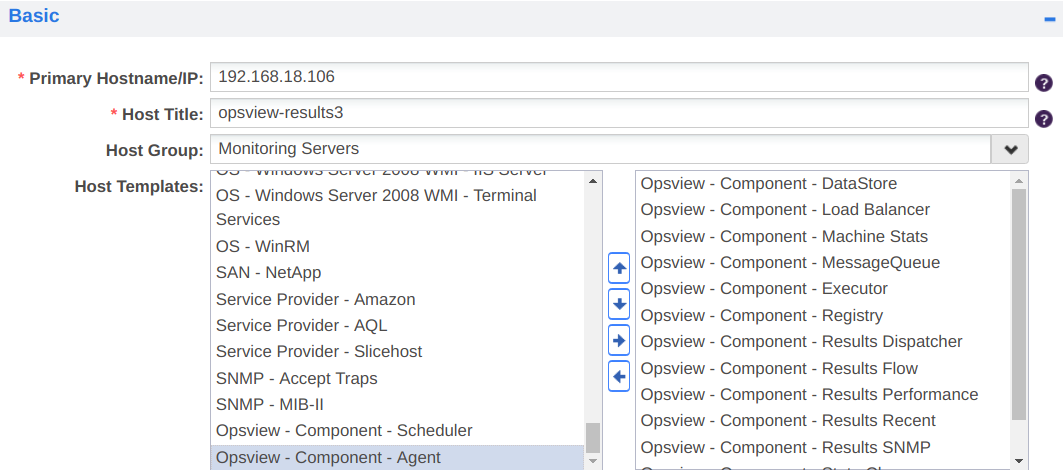Select SNMP - Accept Traps template

click(397, 378)
